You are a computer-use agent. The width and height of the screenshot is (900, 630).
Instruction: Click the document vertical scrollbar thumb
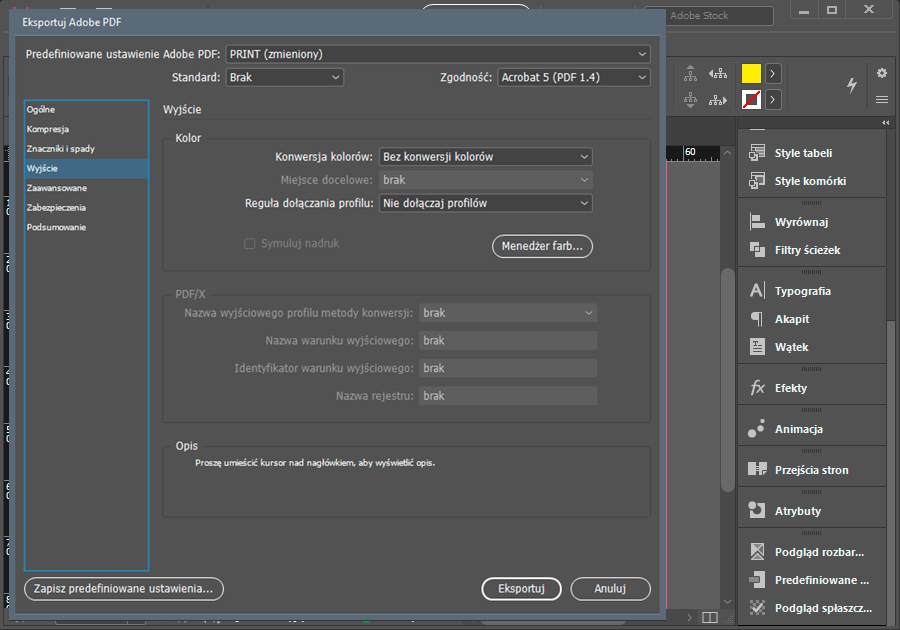(x=728, y=380)
